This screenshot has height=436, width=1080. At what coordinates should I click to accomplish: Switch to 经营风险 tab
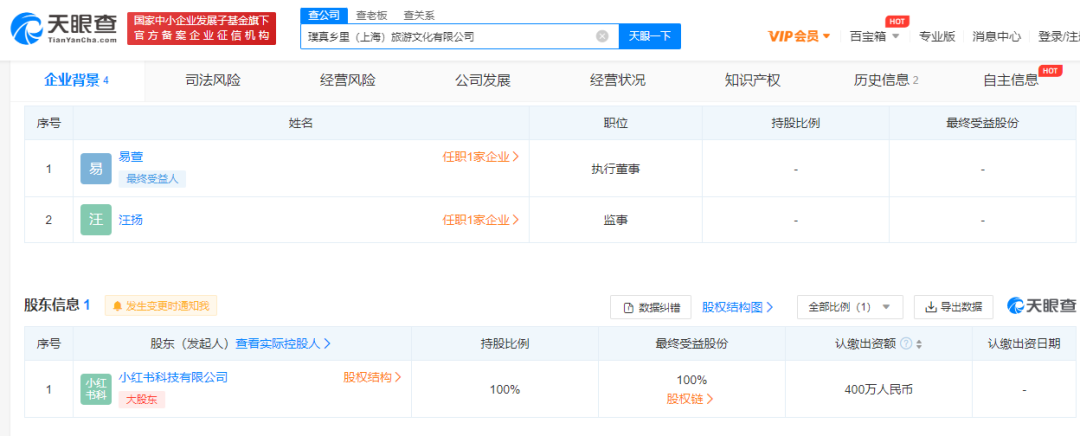pyautogui.click(x=348, y=81)
